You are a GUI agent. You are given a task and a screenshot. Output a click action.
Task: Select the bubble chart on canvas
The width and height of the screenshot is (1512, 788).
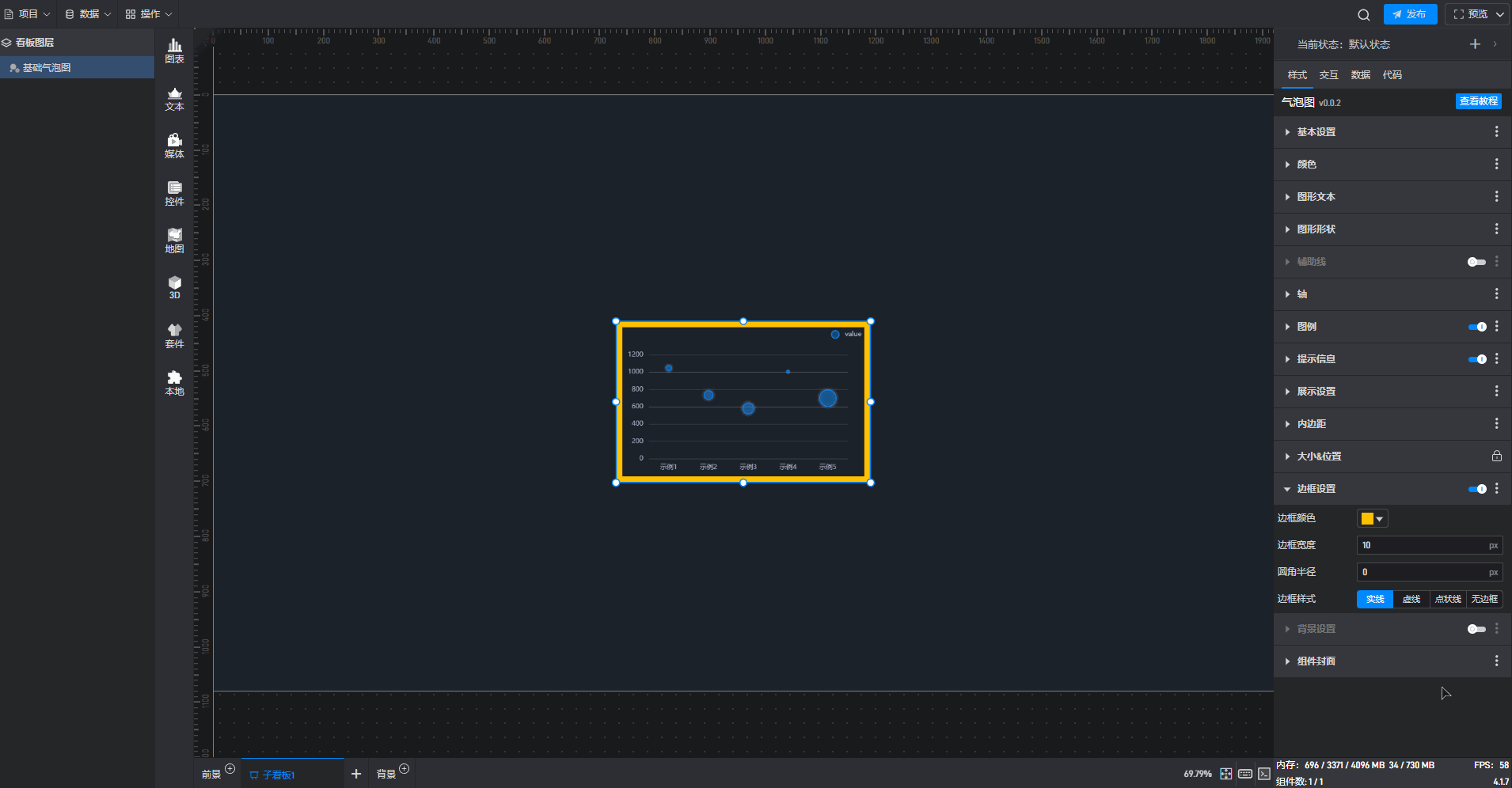click(x=743, y=402)
